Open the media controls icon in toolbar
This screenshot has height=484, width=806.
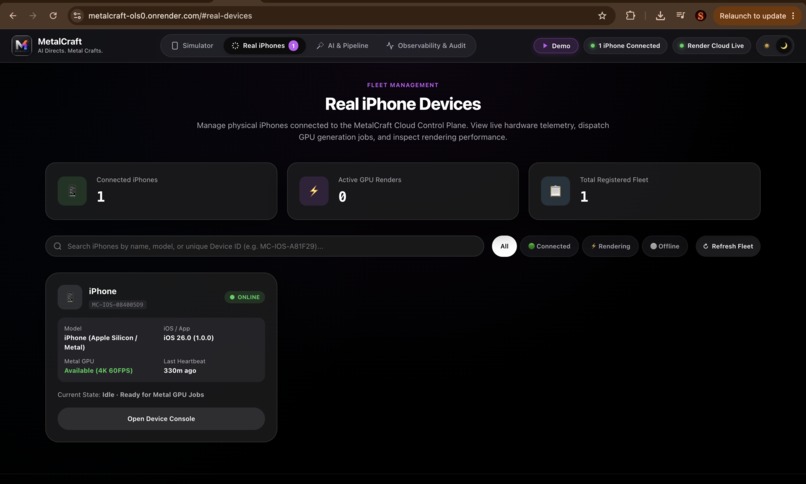pyautogui.click(x=681, y=16)
